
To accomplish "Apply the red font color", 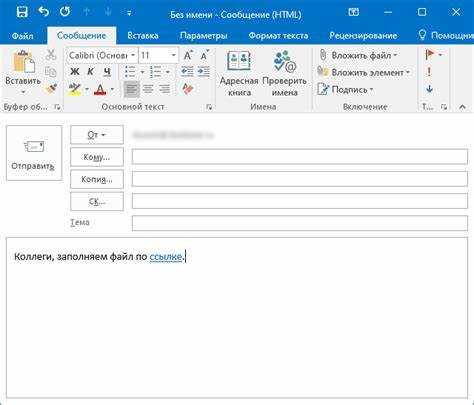I will coord(100,89).
